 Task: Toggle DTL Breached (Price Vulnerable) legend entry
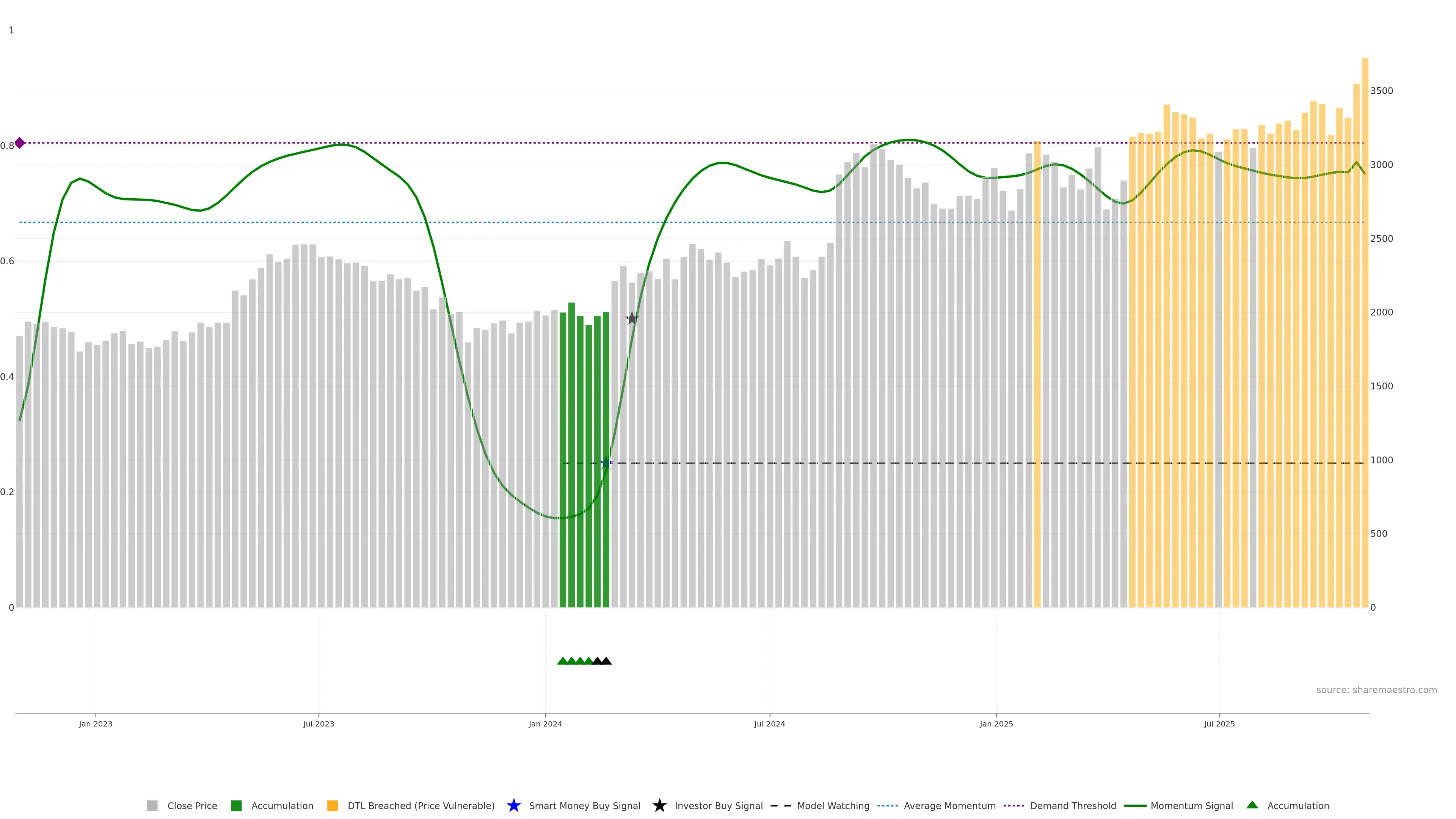coord(420,806)
